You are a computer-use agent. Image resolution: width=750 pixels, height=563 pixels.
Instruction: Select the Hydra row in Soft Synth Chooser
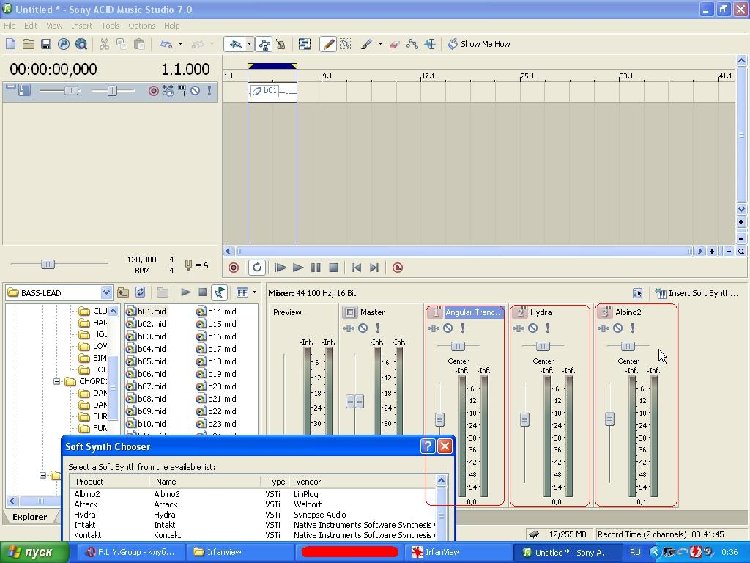pyautogui.click(x=252, y=515)
